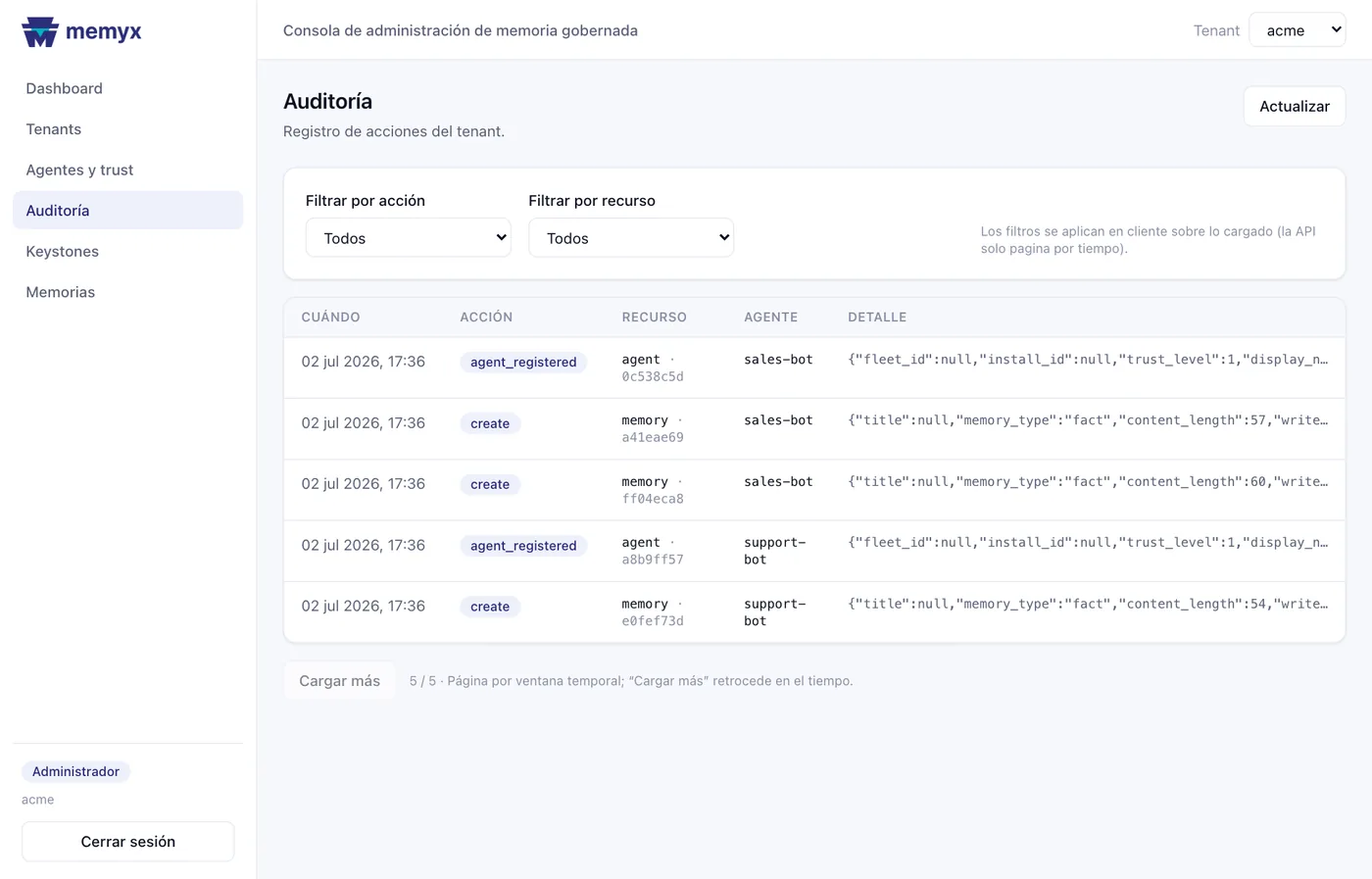Click the Cargar más button
Viewport: 1372px width, 879px height.
point(339,681)
